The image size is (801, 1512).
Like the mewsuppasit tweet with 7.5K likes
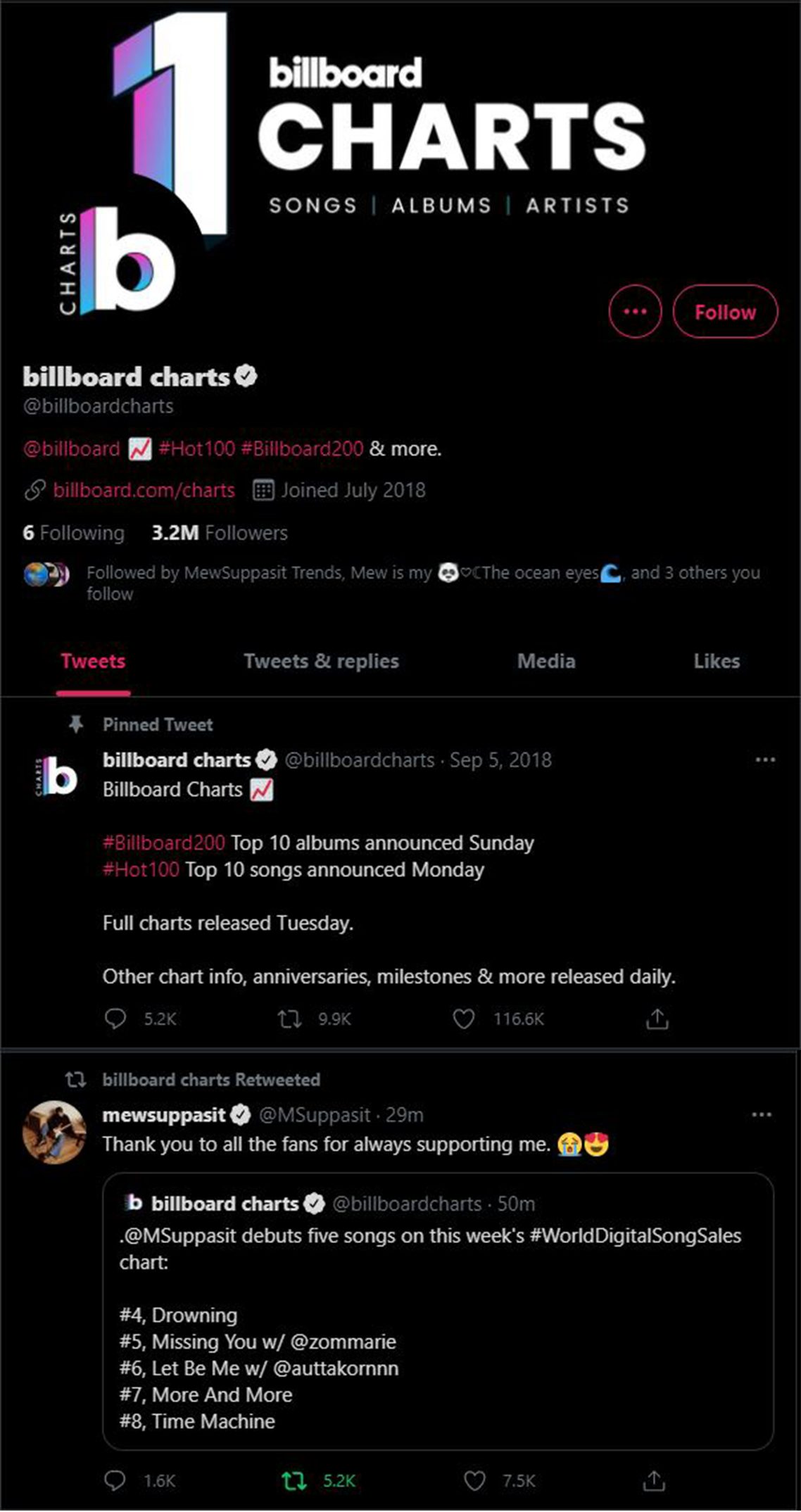point(474,1480)
